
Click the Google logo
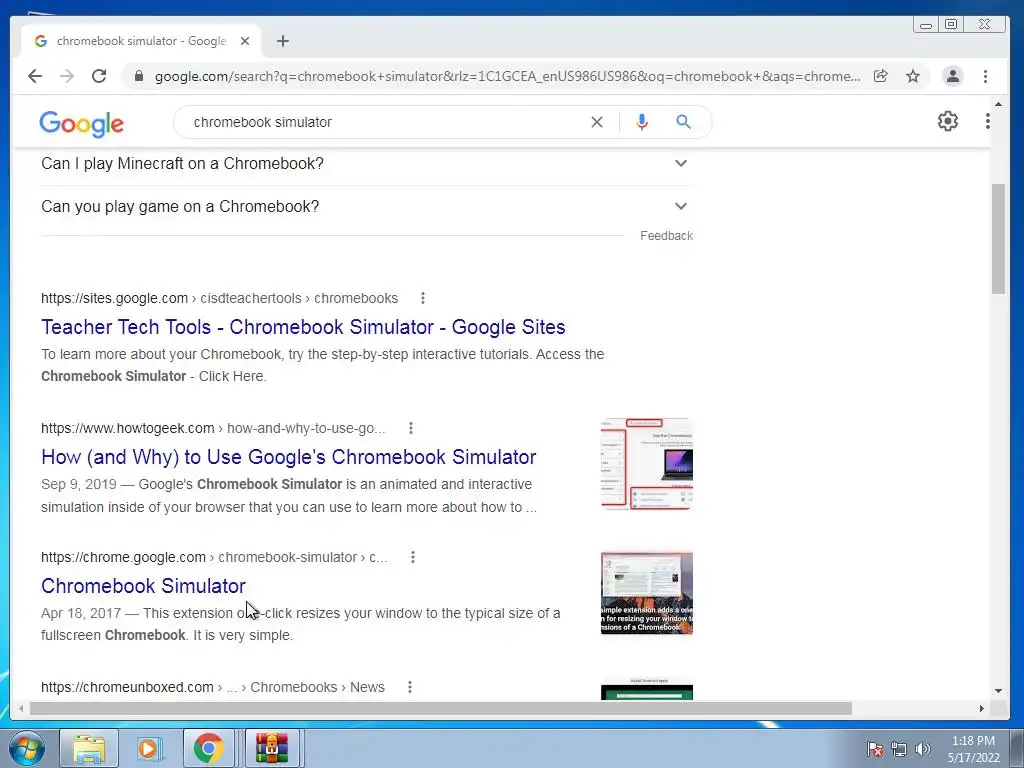[x=82, y=123]
